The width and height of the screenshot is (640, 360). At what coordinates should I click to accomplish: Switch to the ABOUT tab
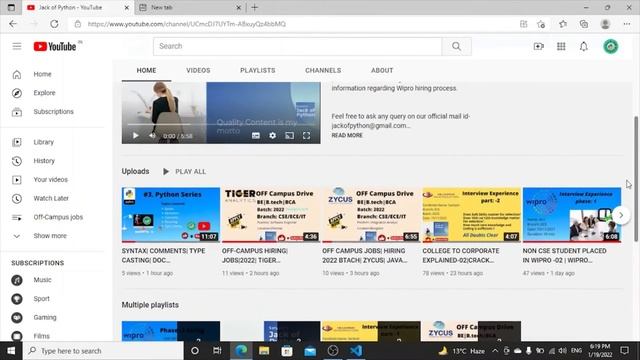click(x=382, y=71)
